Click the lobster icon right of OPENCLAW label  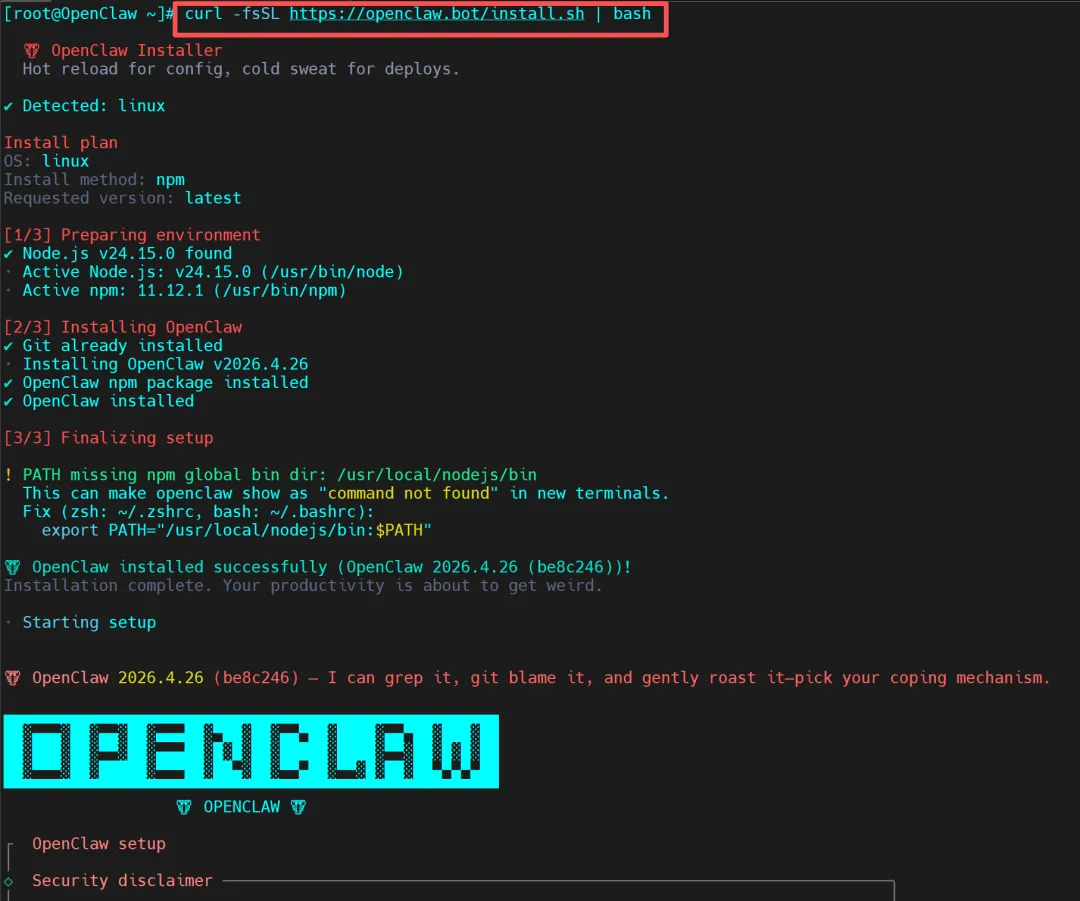point(298,807)
